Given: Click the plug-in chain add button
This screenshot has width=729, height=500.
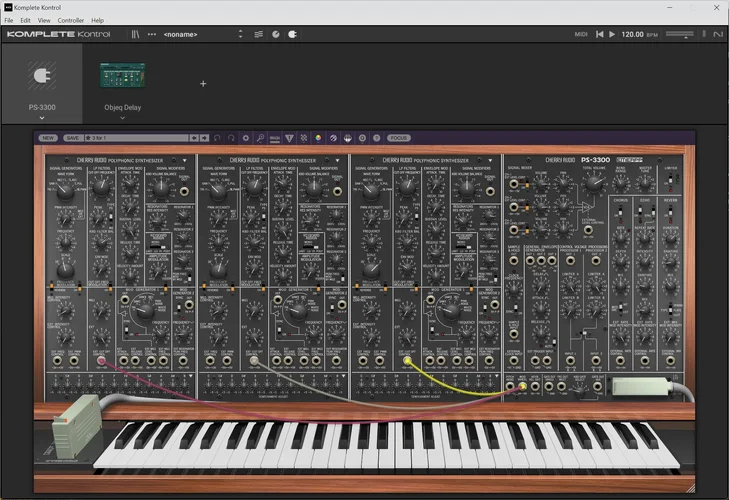Looking at the screenshot, I should pyautogui.click(x=203, y=84).
